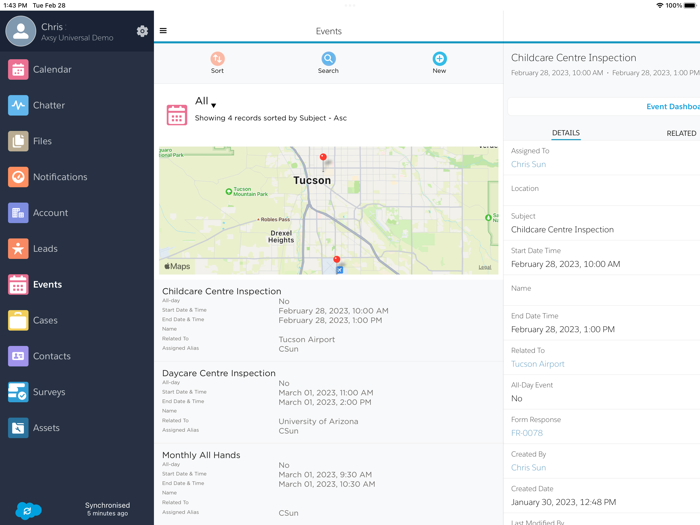Open the Leads star icon
Viewport: 700px width, 525px height.
pos(18,249)
